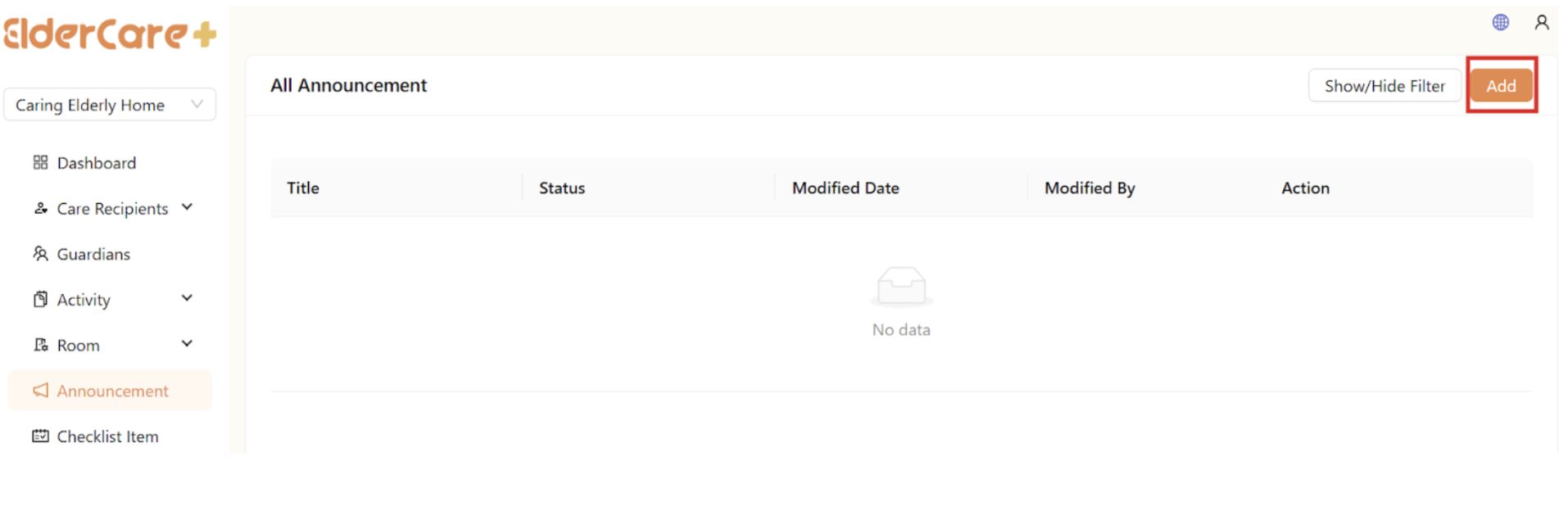This screenshot has height=529, width=1568.
Task: Open the Caring Elderly Home dropdown
Action: coord(110,105)
